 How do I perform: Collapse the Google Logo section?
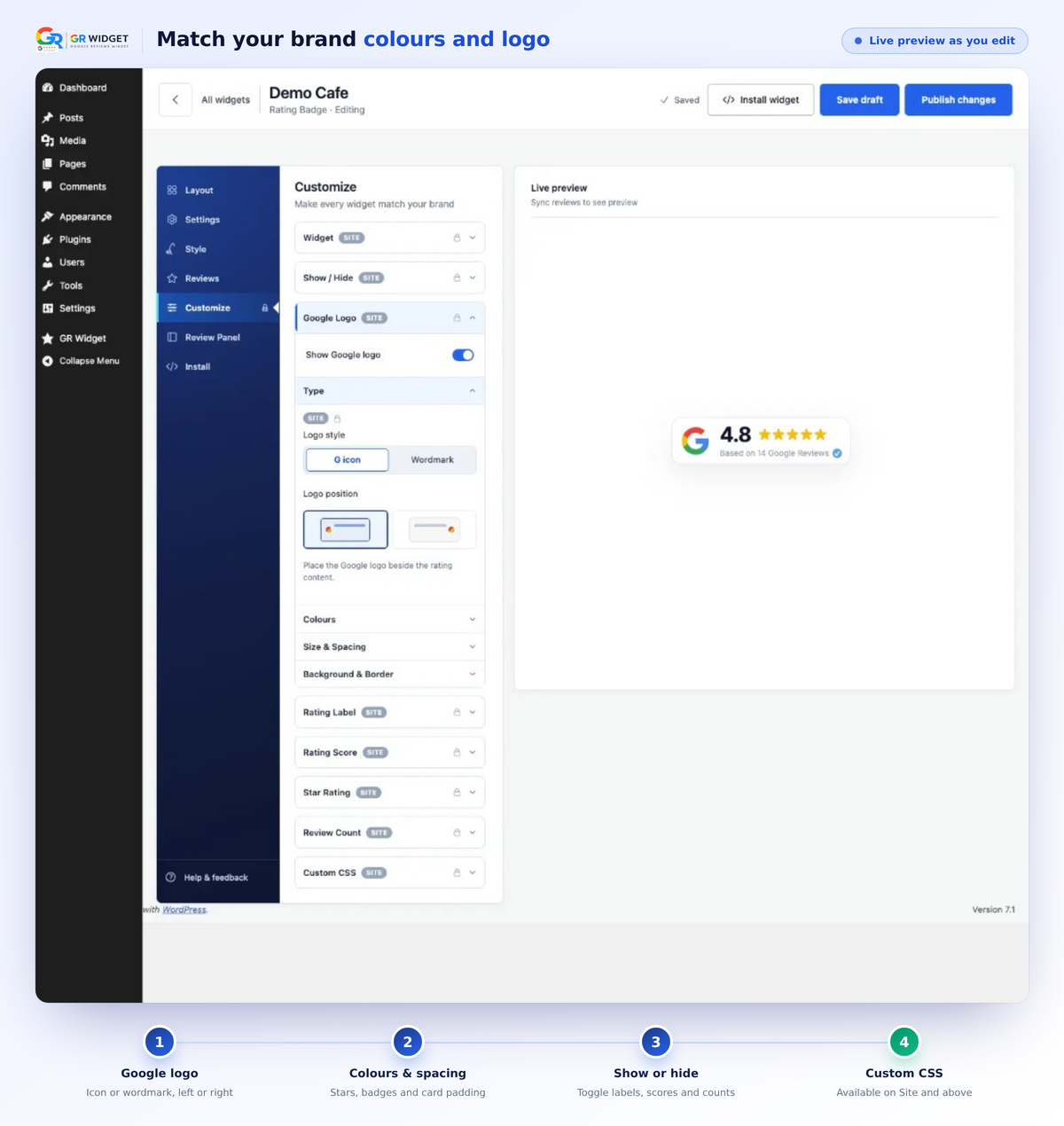pyautogui.click(x=389, y=318)
